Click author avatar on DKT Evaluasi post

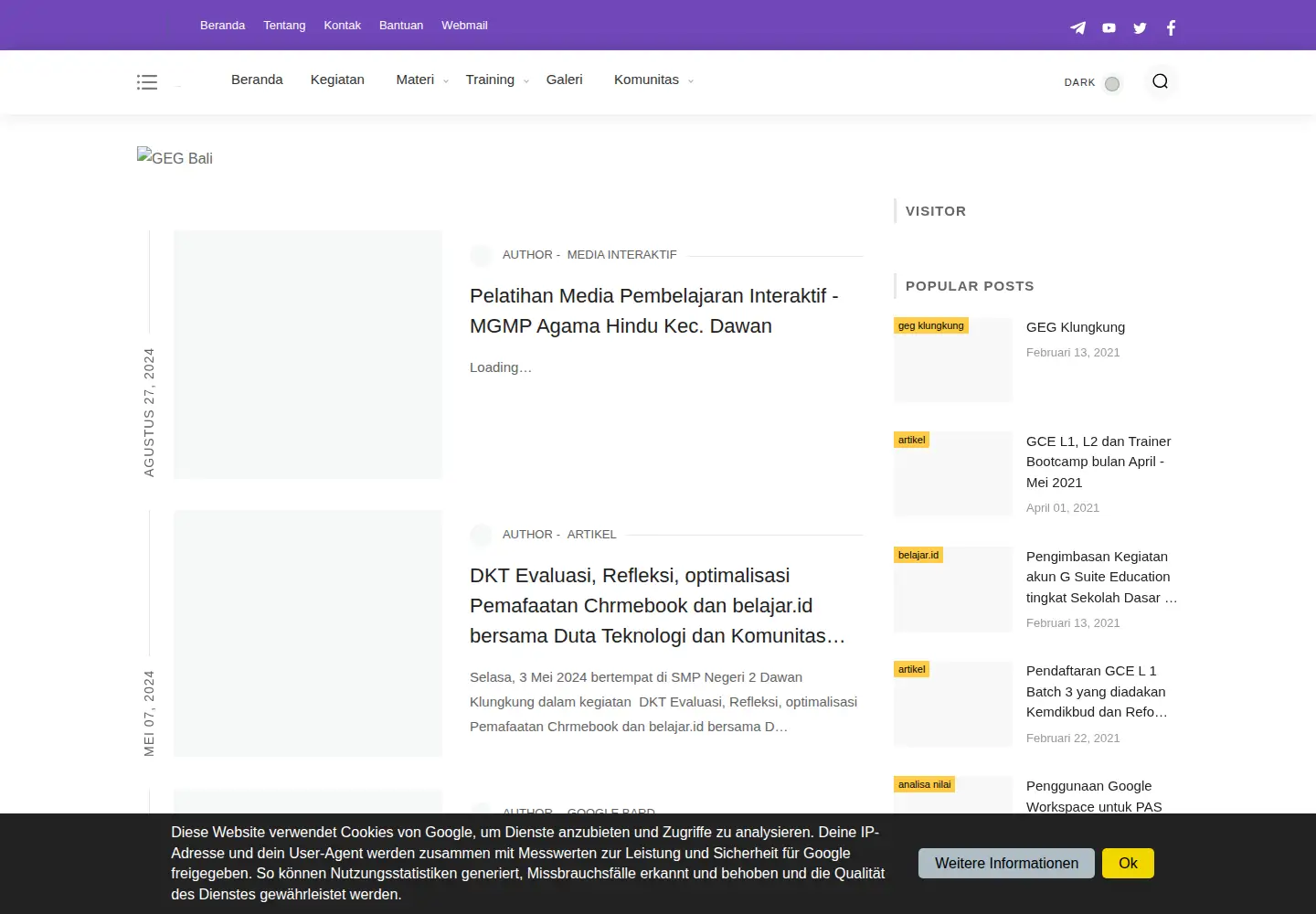pos(482,536)
